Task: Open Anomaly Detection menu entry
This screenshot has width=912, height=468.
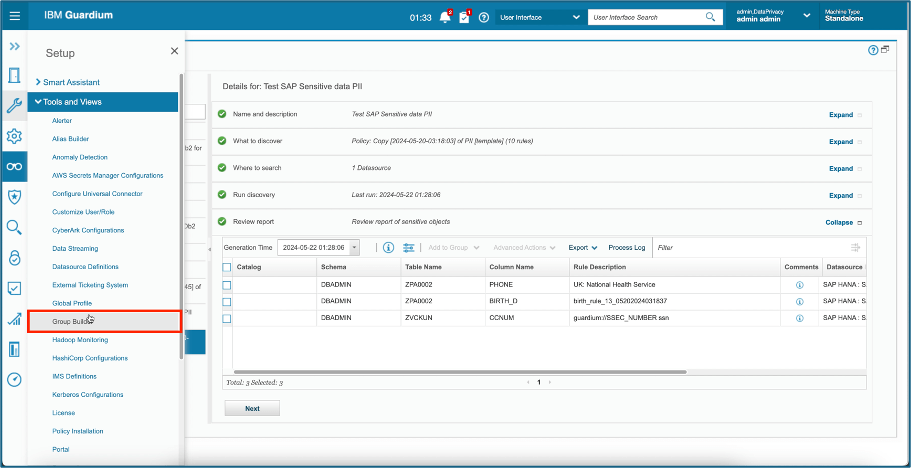Action: pyautogui.click(x=80, y=157)
